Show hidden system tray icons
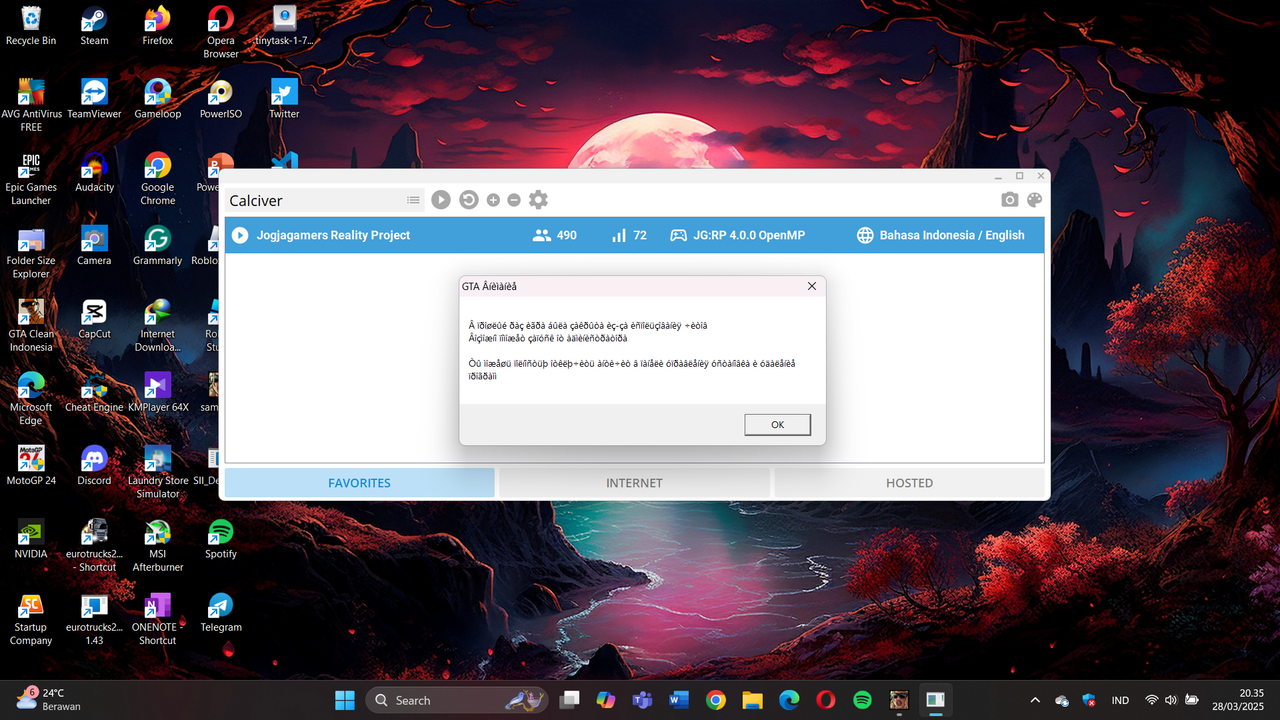 point(1035,700)
